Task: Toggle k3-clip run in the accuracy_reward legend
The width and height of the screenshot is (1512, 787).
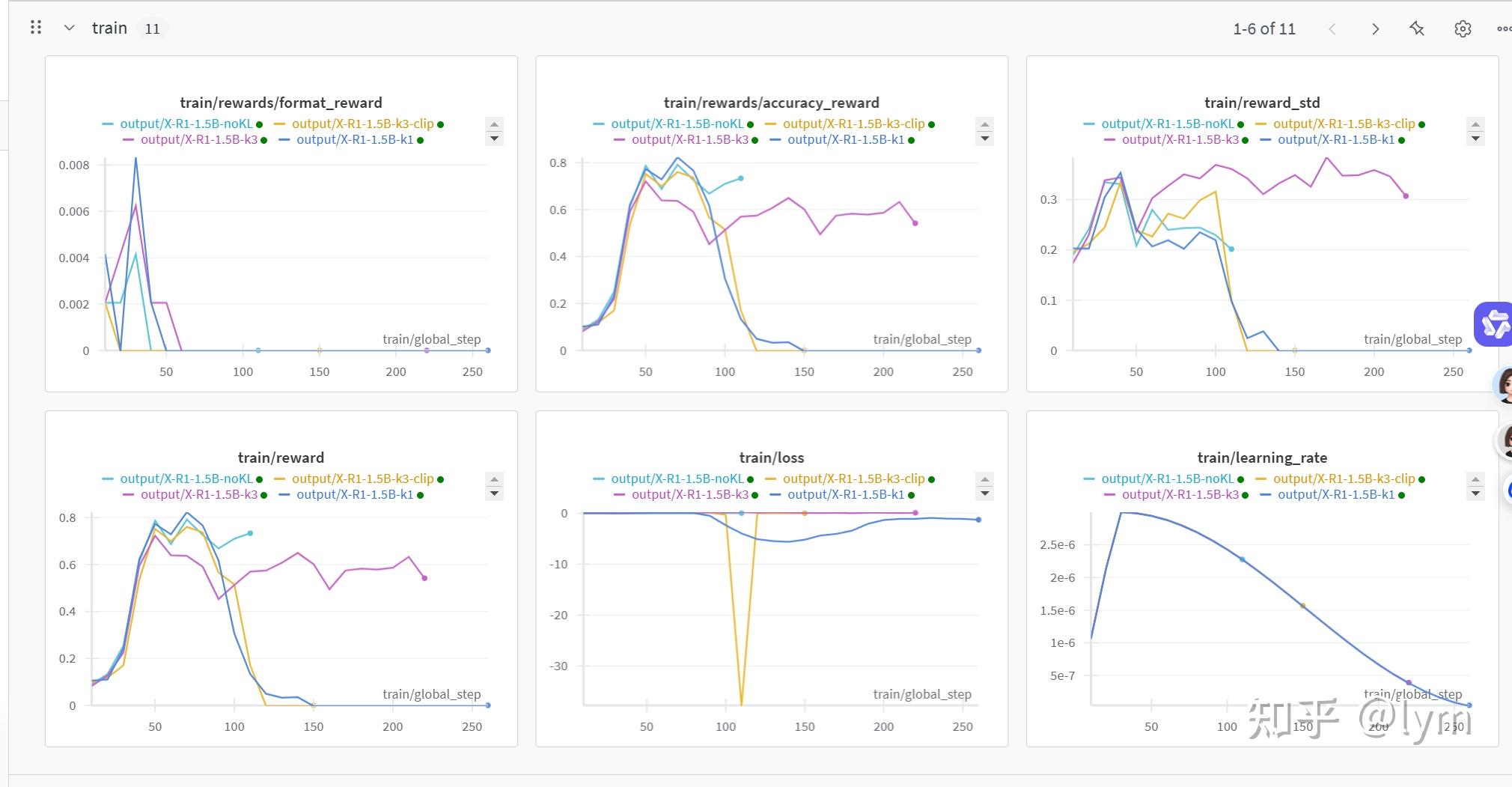Action: [x=853, y=124]
